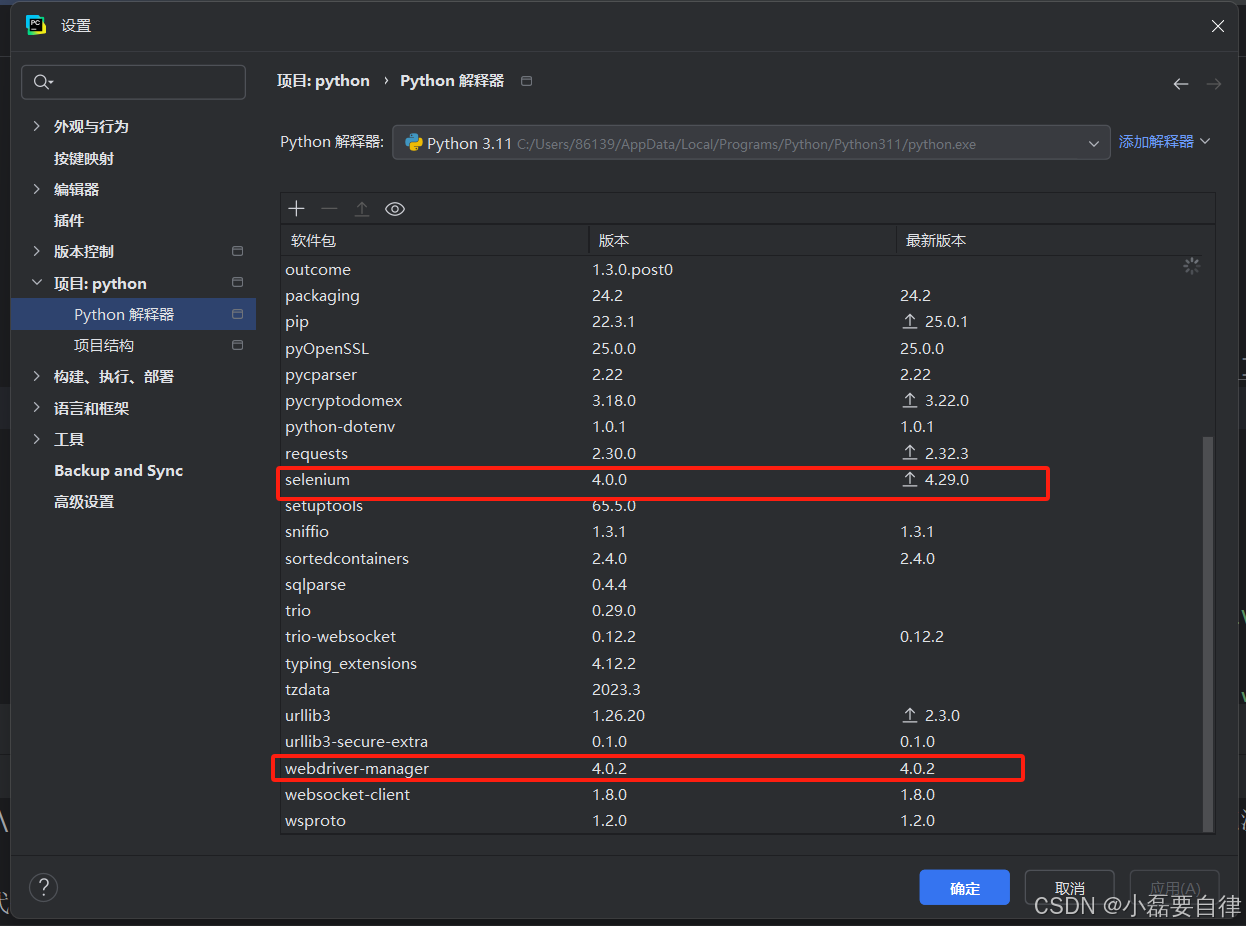Open the Python interpreter dropdown
Image resolution: width=1246 pixels, height=926 pixels.
tap(751, 143)
